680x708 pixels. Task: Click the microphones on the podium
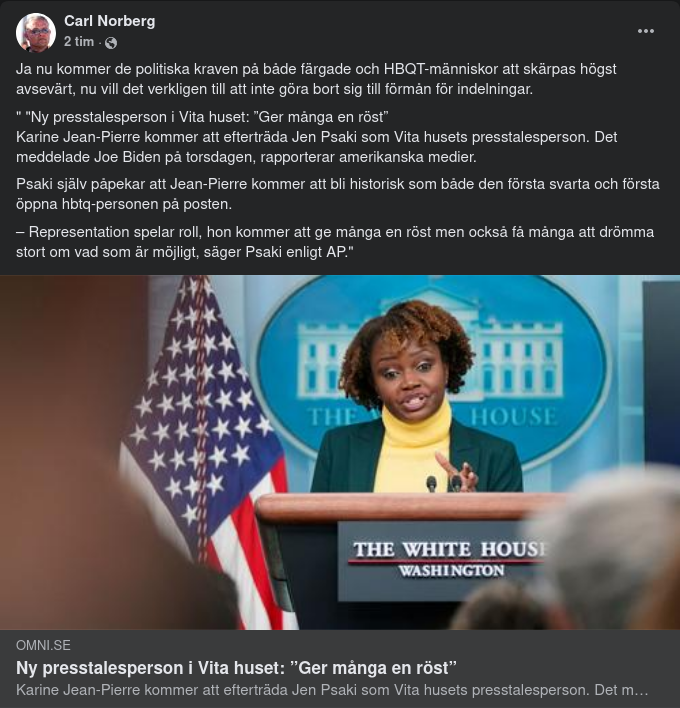(x=443, y=483)
